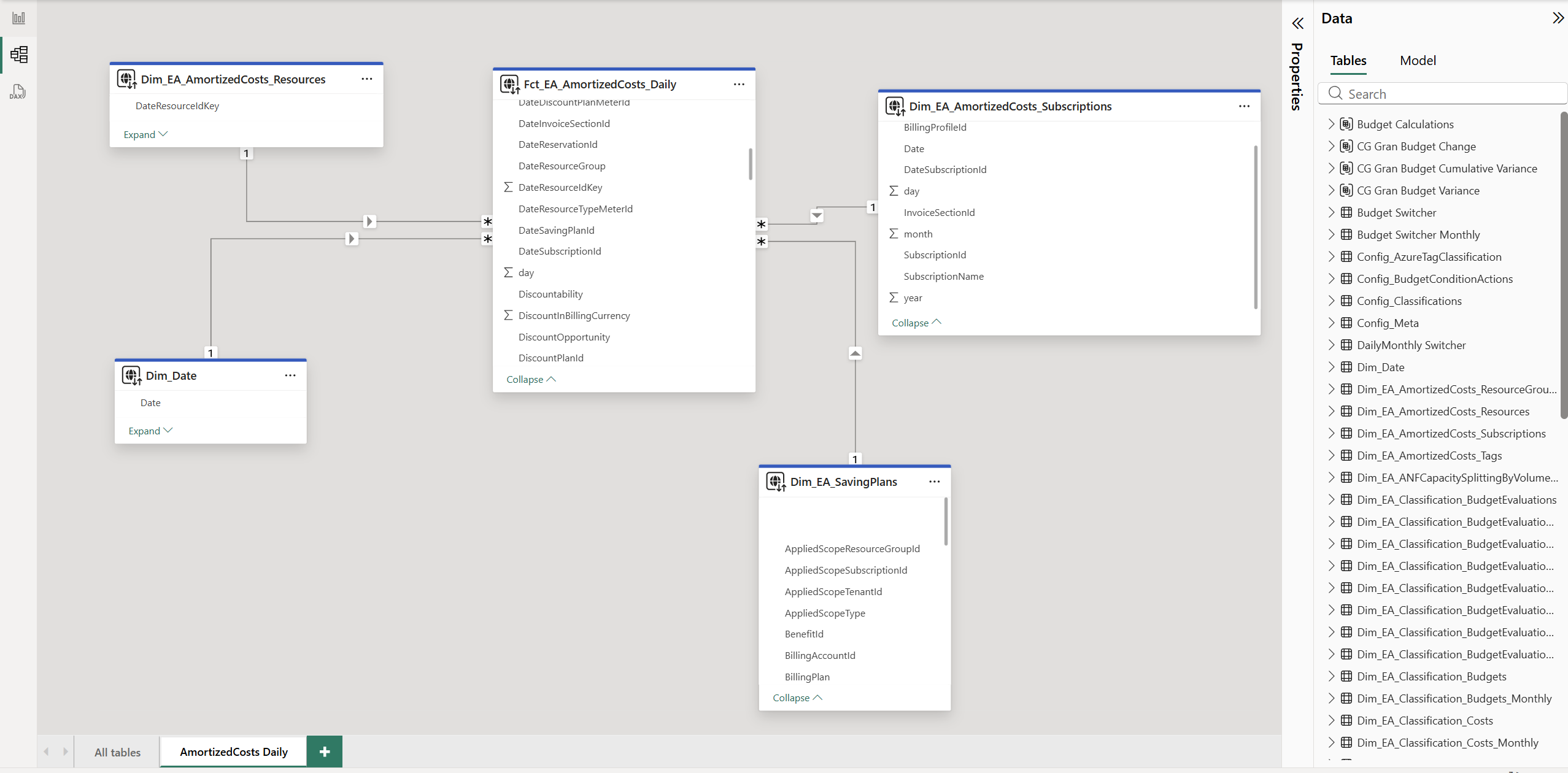1568x773 pixels.
Task: Open more options for Dim_EA_AmortizedCosts_Resources table
Action: 367,79
